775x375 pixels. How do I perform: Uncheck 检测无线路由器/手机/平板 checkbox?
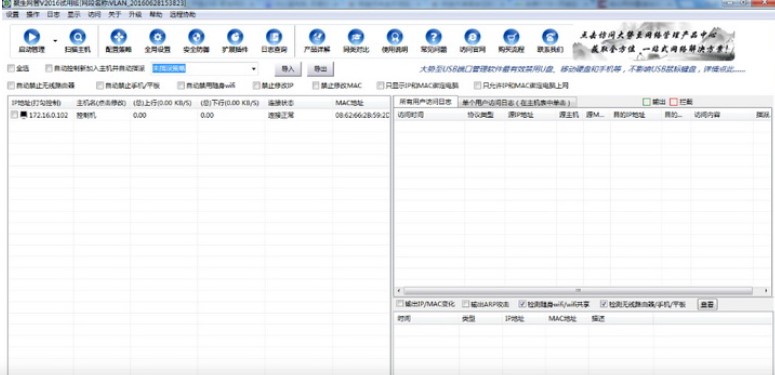point(603,304)
